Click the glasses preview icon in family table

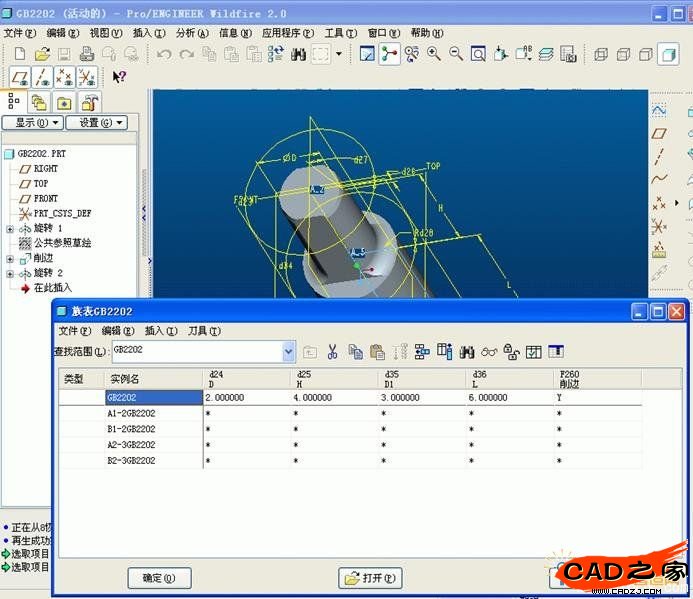489,351
